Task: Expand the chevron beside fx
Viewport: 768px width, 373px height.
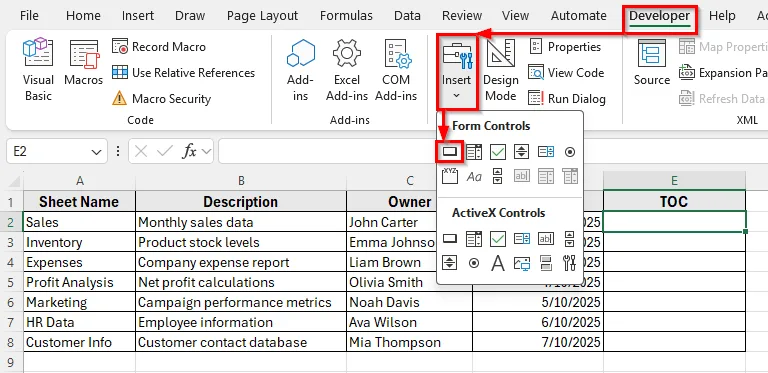Action: (207, 152)
